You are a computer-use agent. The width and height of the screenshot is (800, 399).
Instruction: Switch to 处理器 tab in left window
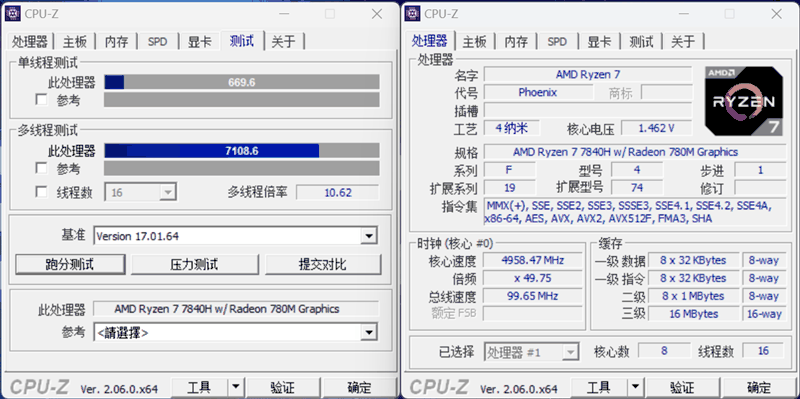click(30, 42)
